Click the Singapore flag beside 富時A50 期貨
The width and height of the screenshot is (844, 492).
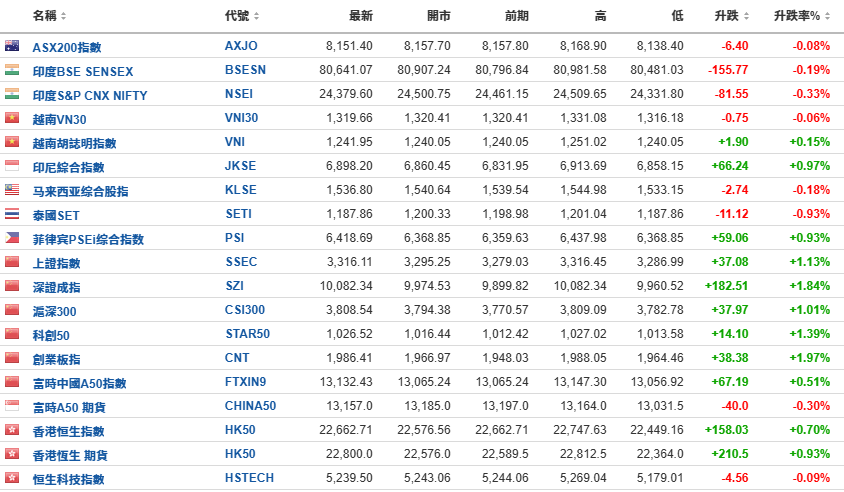(x=12, y=405)
